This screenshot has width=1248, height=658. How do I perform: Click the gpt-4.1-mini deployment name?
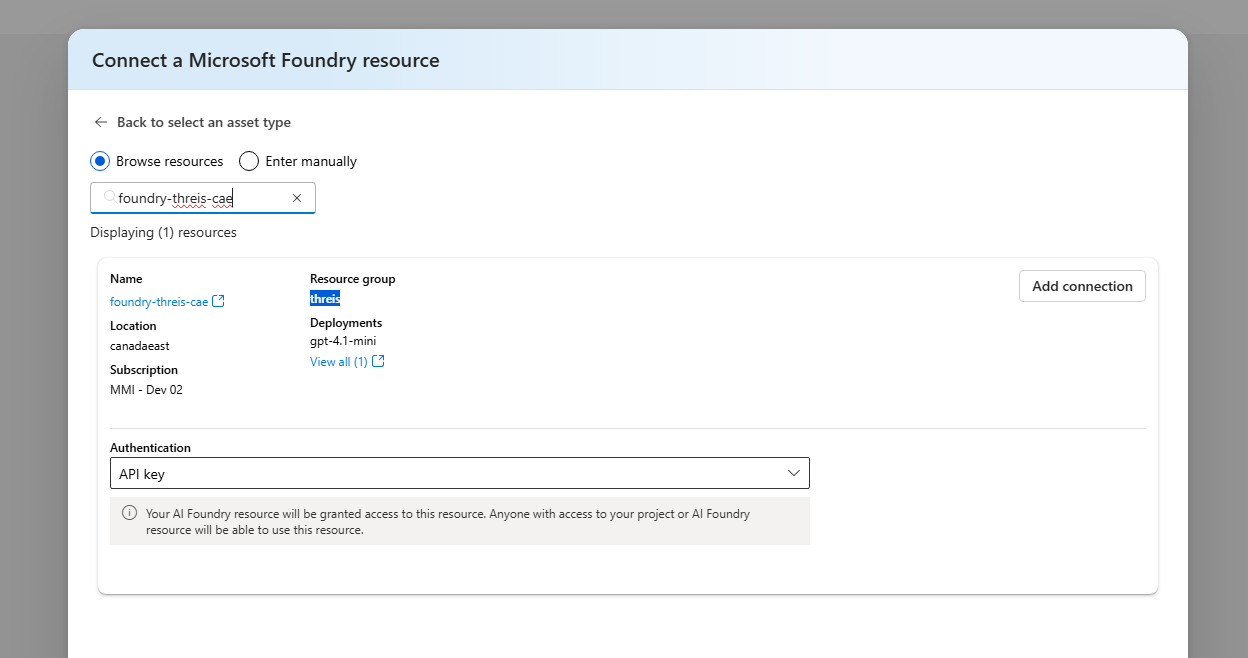[343, 341]
